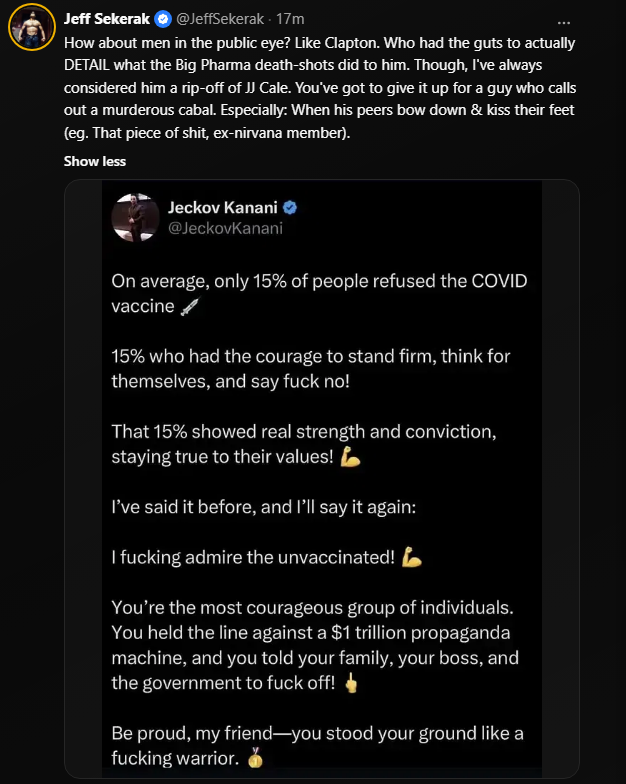
Task: Open the 17m timestamp permalink
Action: 291,19
